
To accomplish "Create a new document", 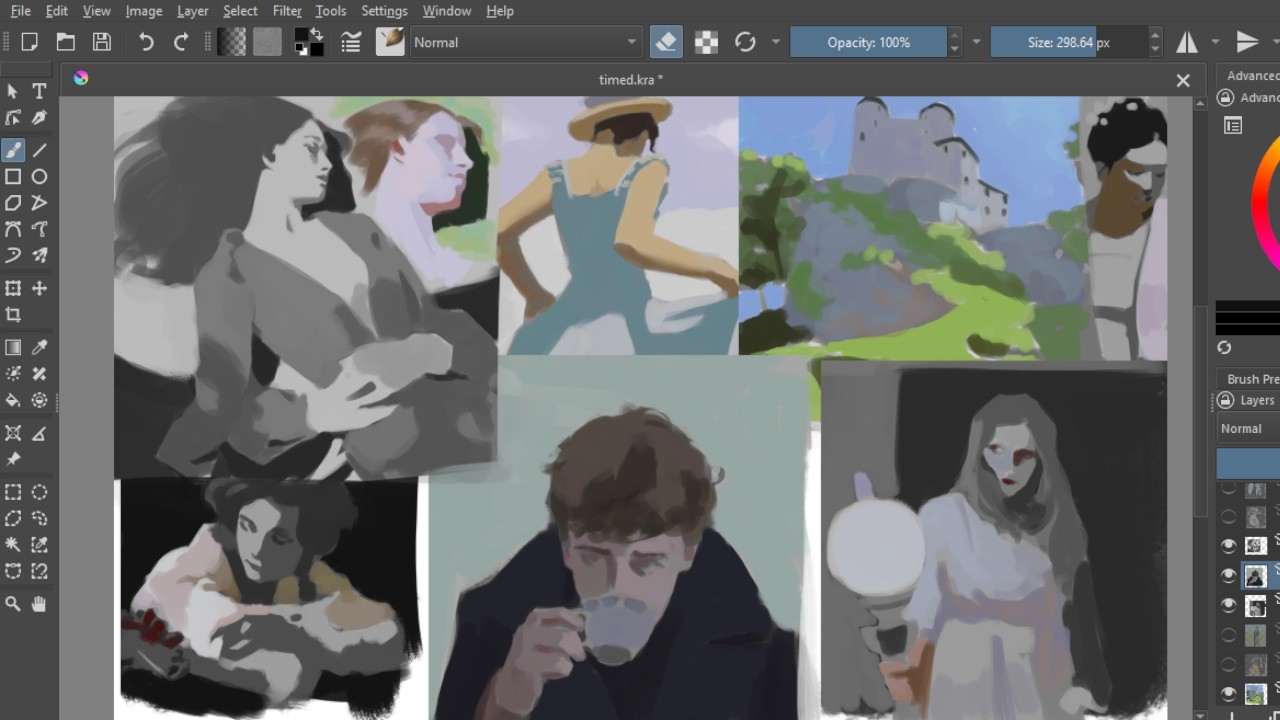I will point(30,42).
